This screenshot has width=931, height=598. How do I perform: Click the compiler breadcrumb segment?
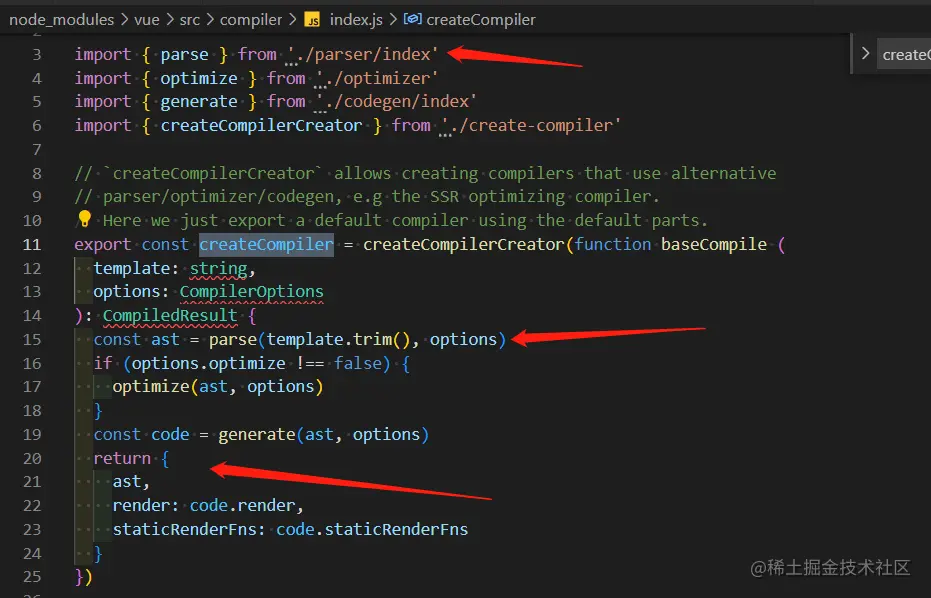pyautogui.click(x=251, y=20)
